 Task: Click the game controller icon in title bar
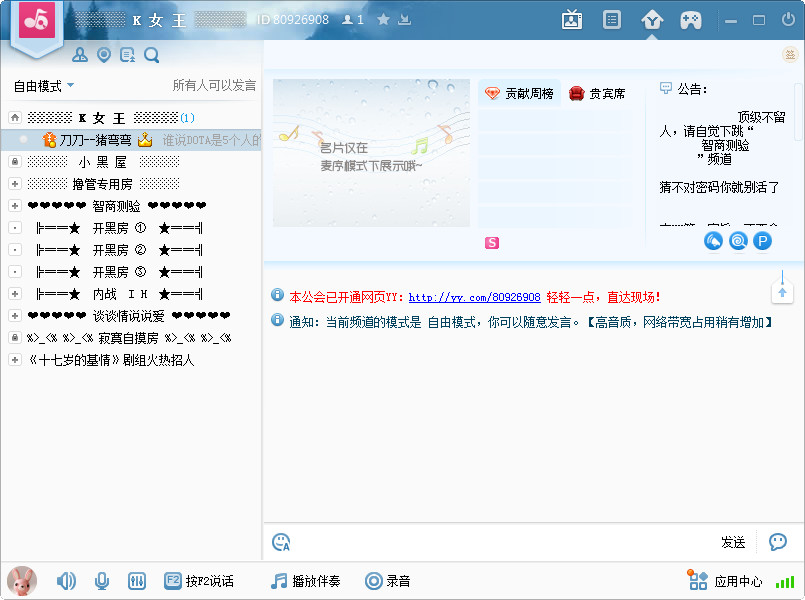pos(691,19)
